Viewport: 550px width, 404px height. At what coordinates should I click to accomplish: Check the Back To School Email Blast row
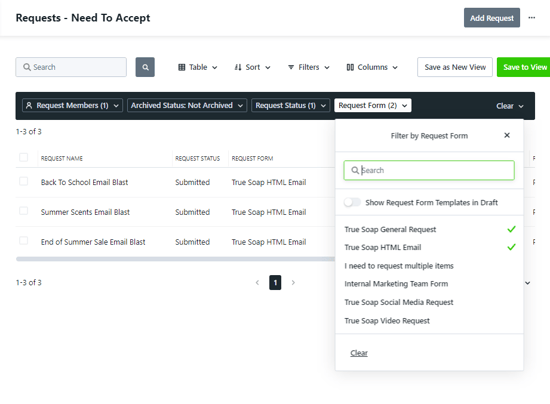[x=24, y=181]
